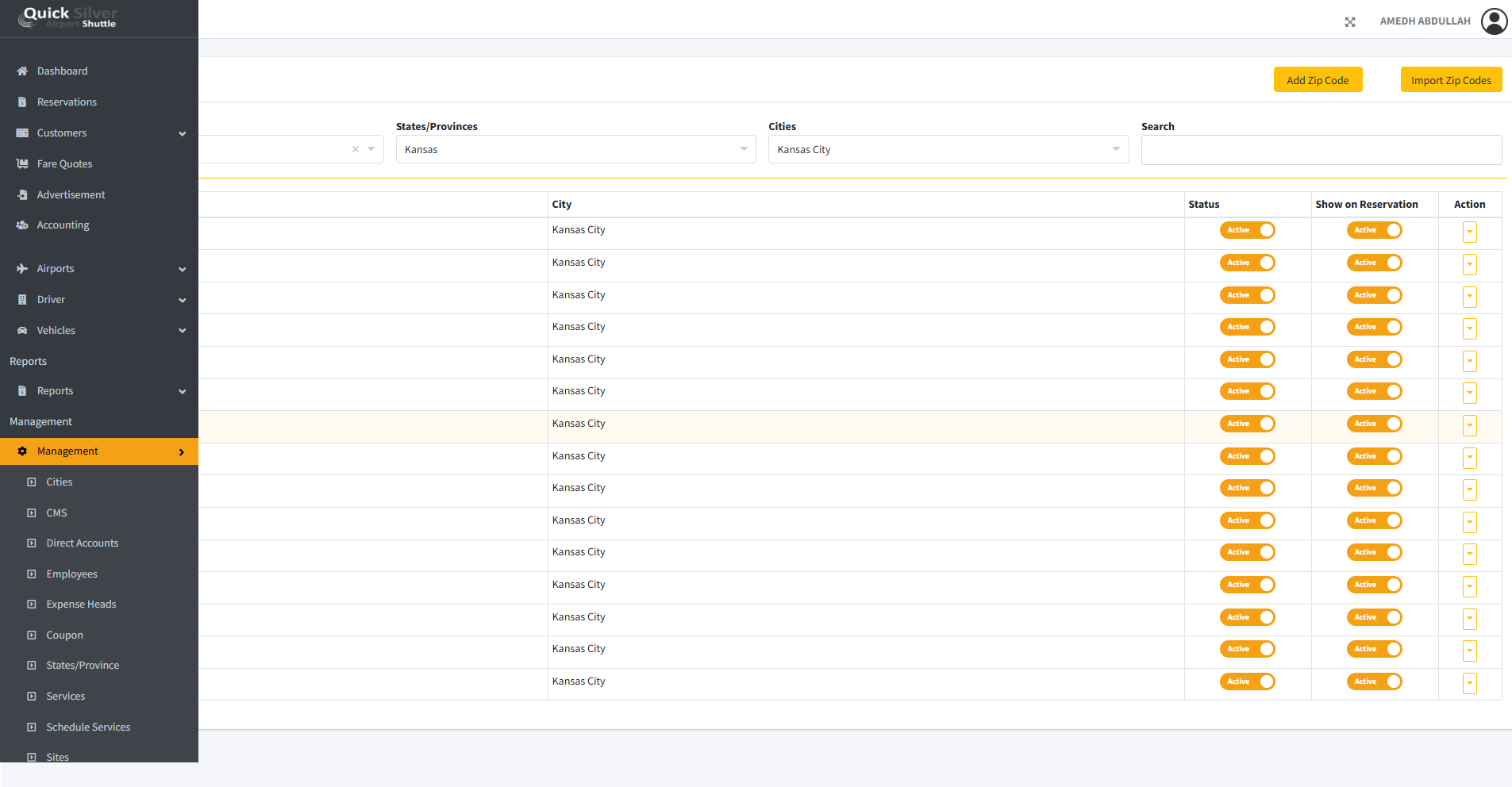Click the Import Zip Codes button

click(1450, 80)
